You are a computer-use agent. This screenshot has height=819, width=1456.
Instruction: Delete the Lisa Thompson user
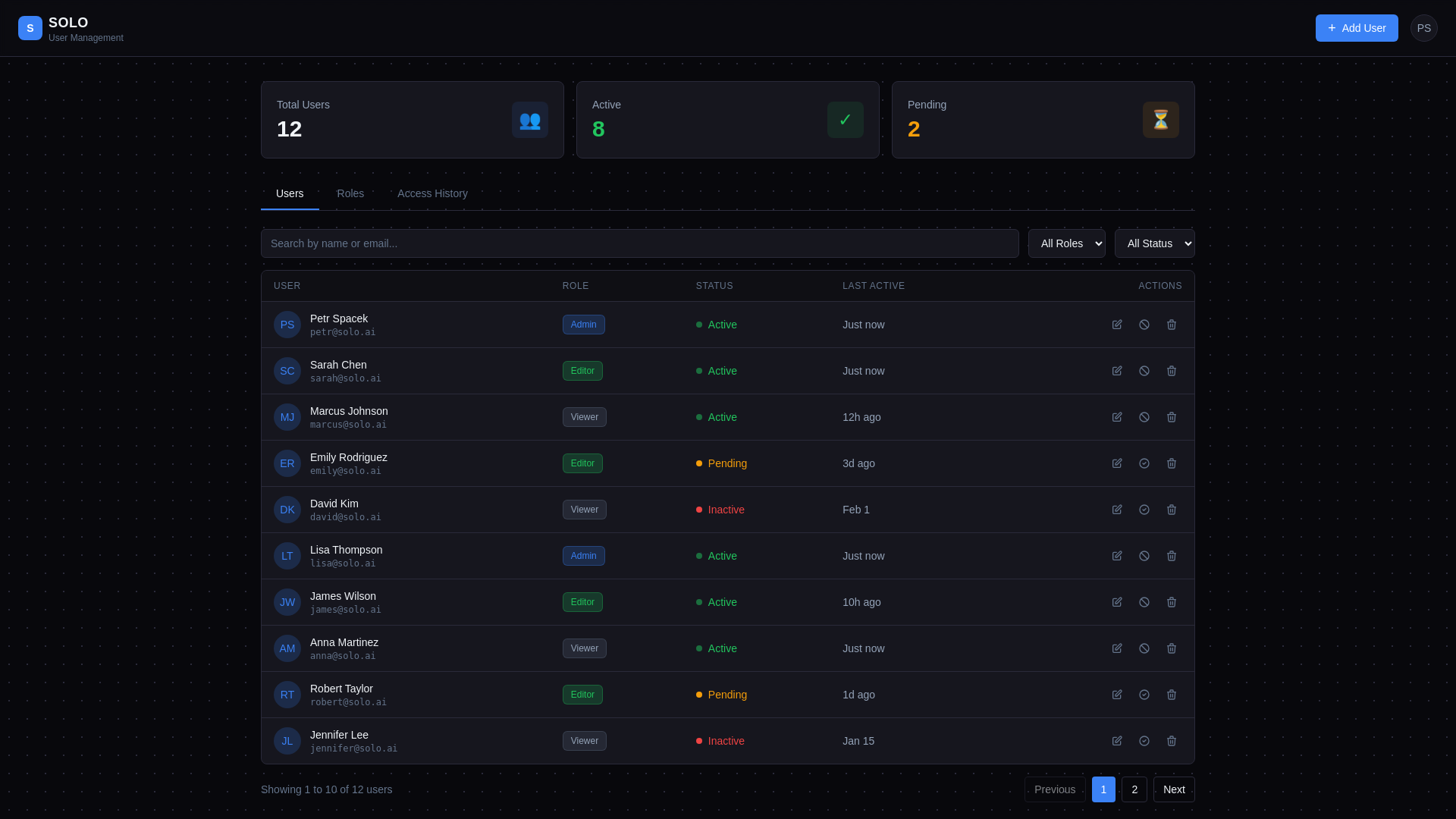(x=1172, y=556)
